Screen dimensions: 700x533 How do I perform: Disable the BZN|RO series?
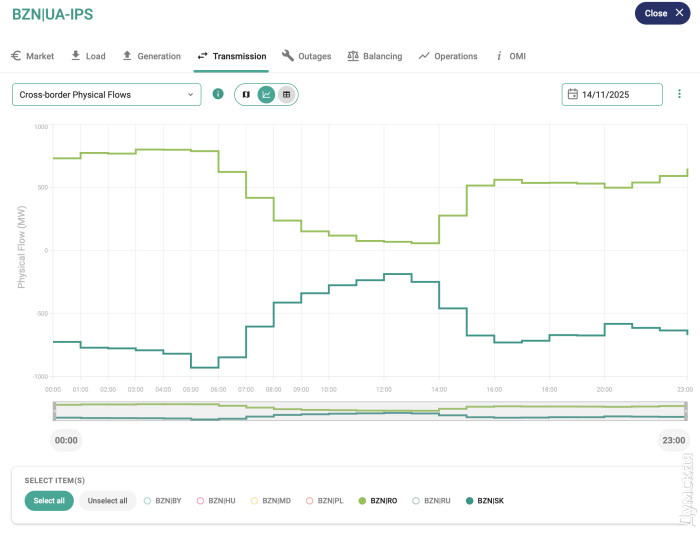[378, 500]
